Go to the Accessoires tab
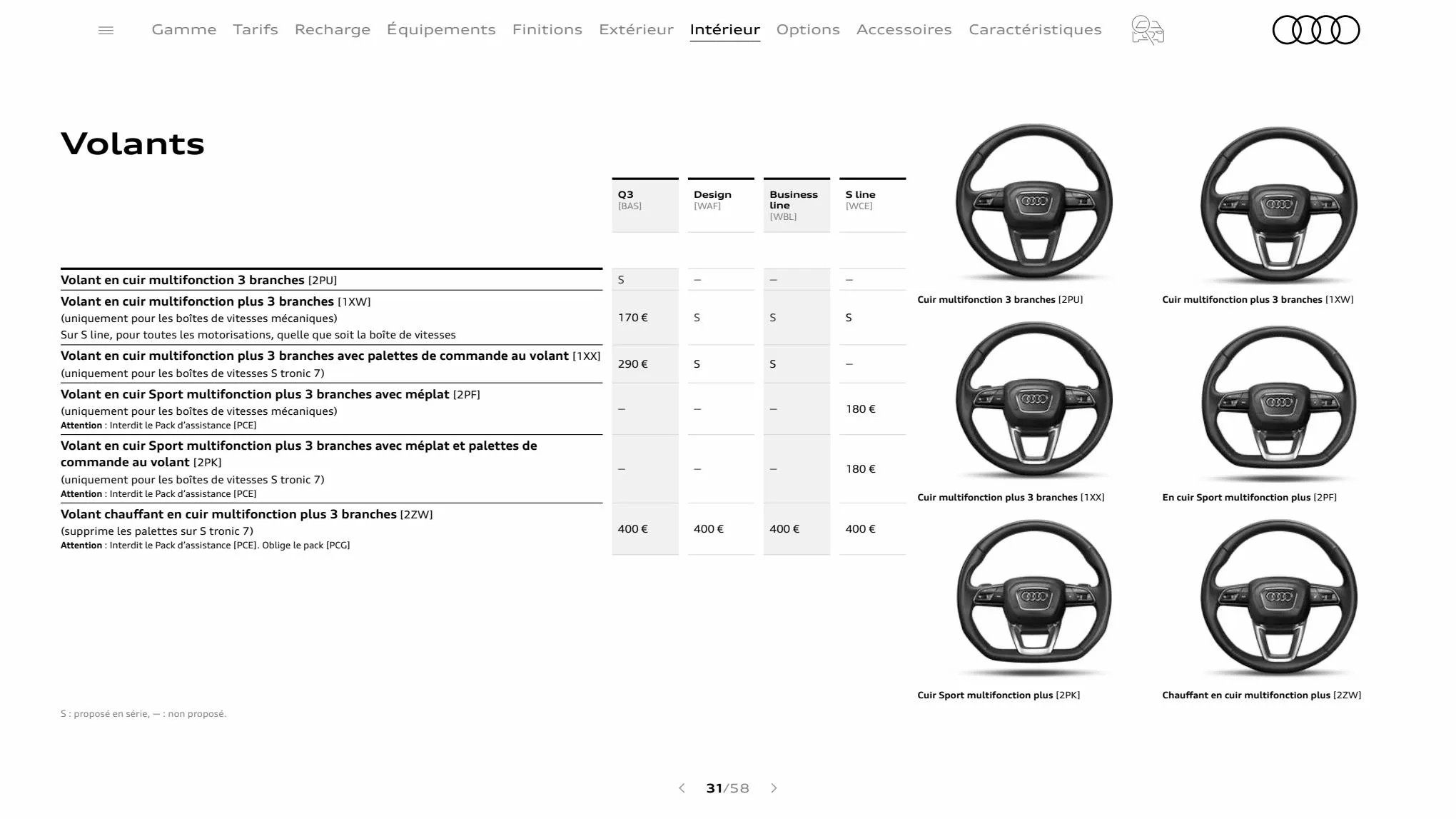The width and height of the screenshot is (1456, 819). 904,29
